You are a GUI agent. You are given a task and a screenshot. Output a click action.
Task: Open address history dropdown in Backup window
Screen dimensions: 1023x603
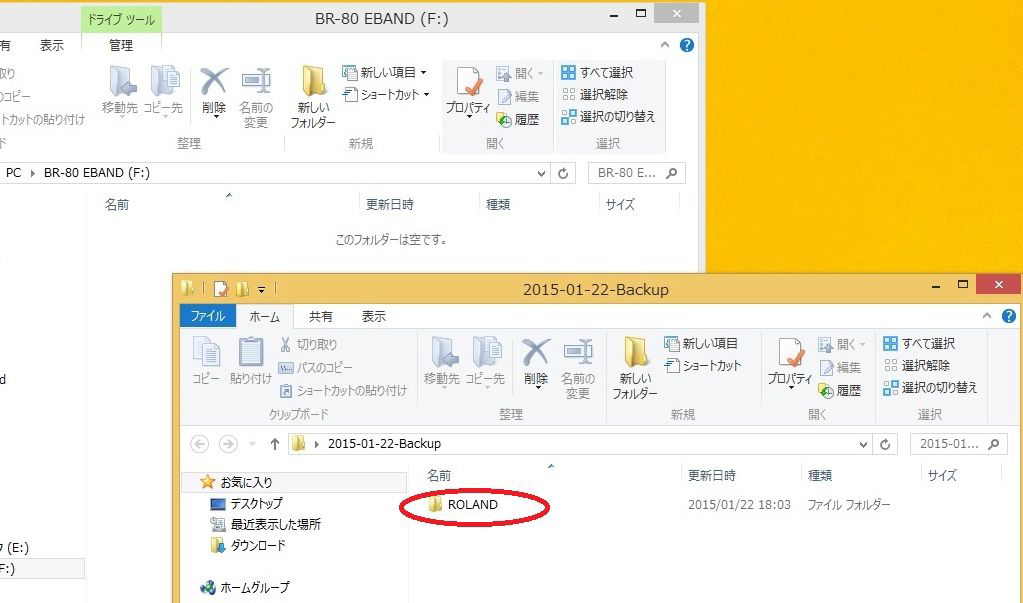(863, 444)
